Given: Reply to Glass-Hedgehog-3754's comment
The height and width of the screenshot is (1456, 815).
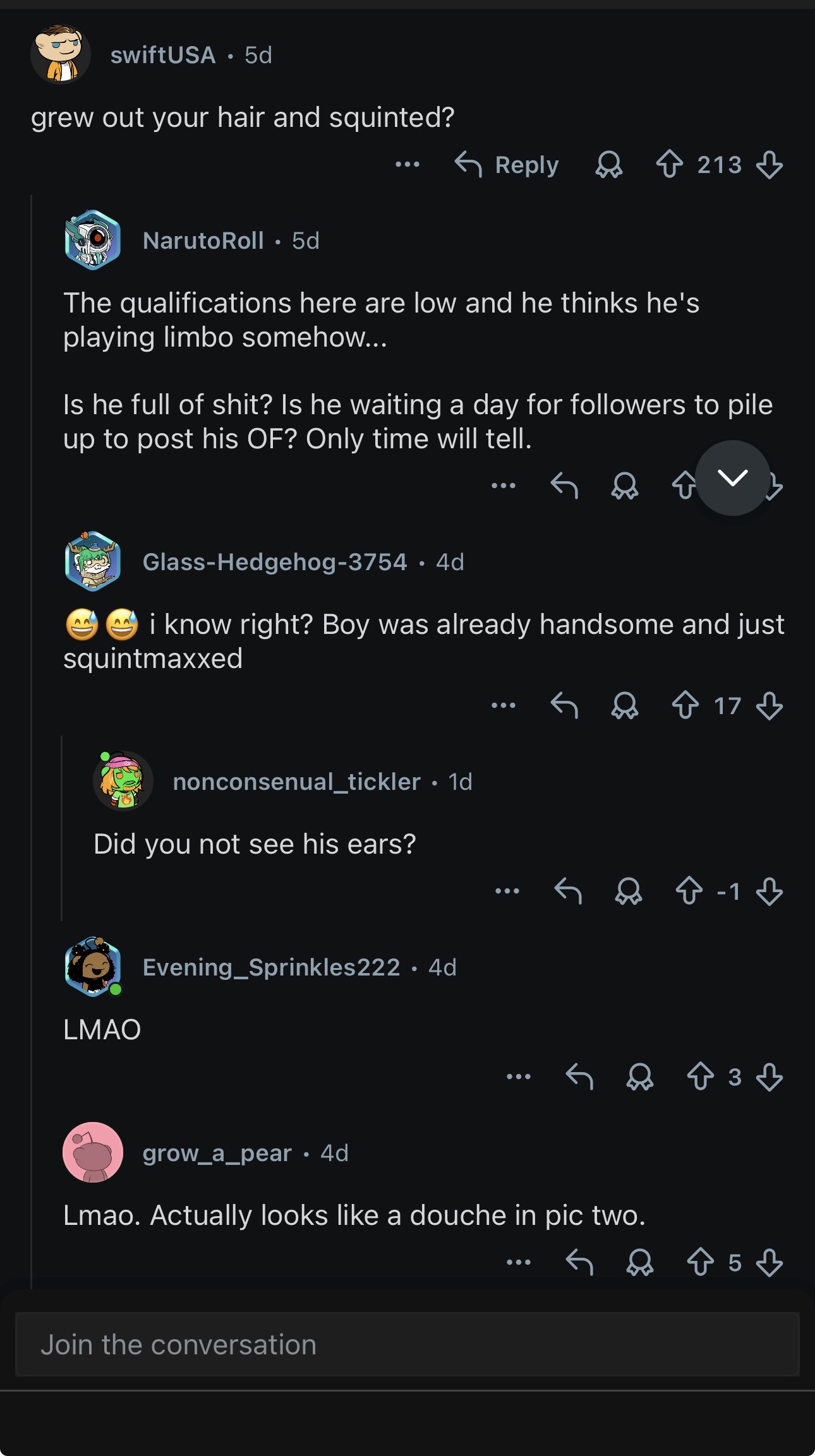Looking at the screenshot, I should coord(564,705).
